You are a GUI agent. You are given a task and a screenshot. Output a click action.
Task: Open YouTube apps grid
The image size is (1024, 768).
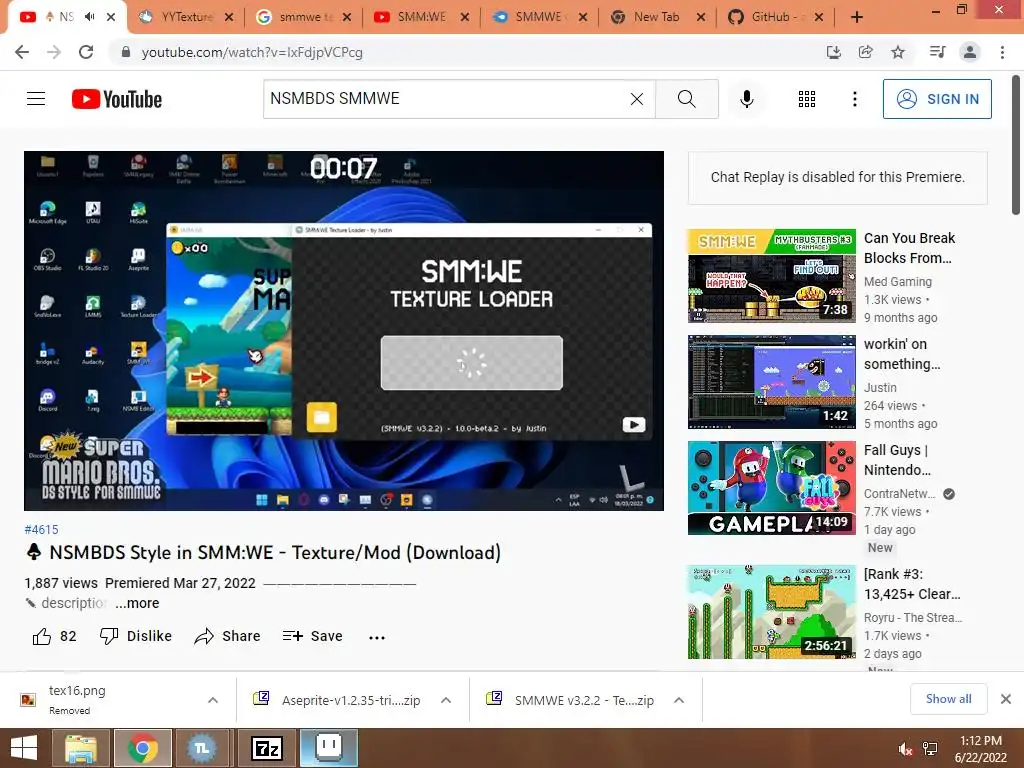[807, 99]
